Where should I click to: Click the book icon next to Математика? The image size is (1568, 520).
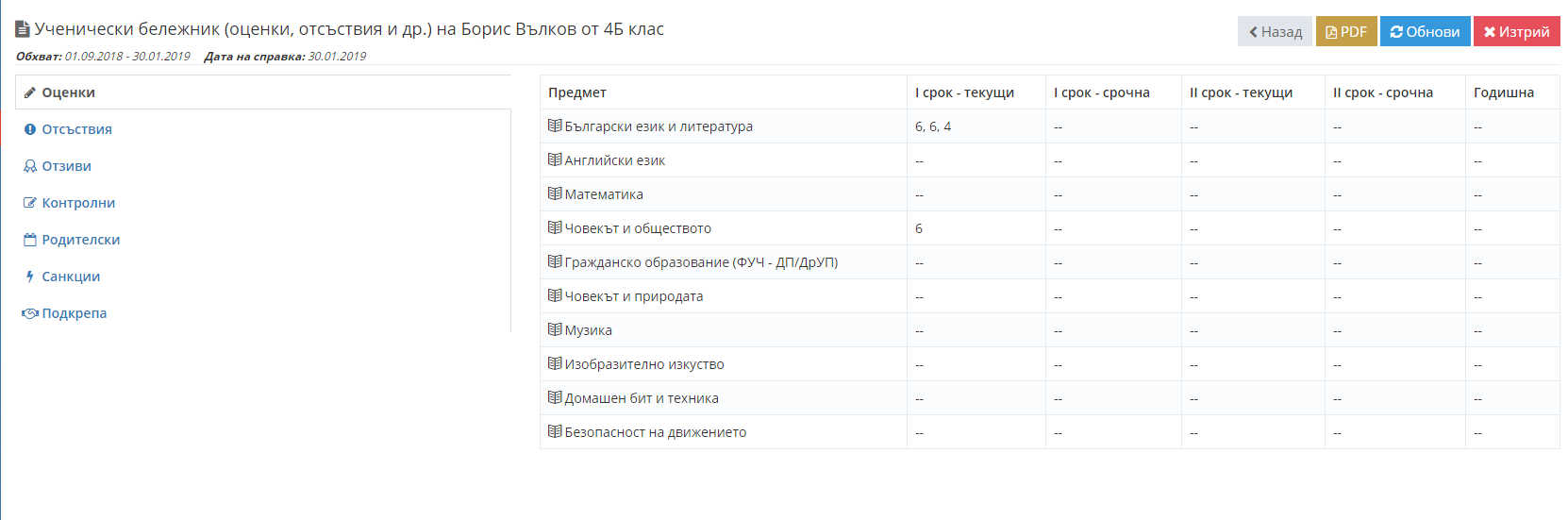555,193
